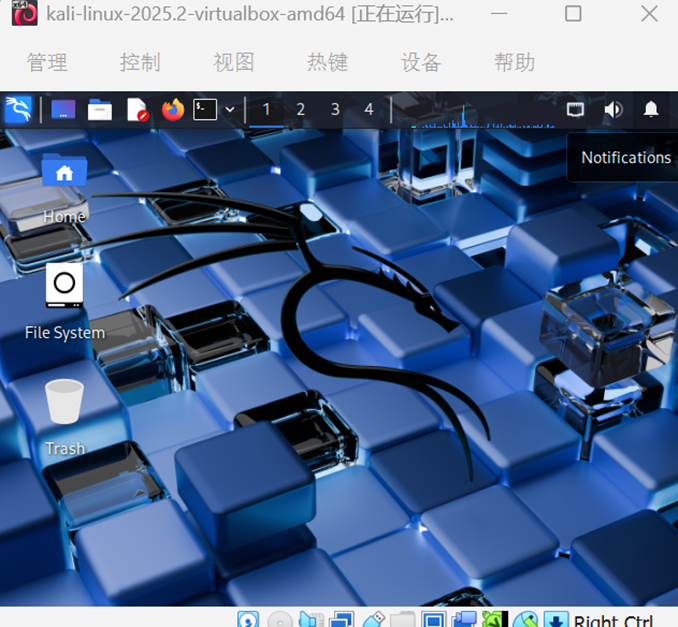Image resolution: width=678 pixels, height=627 pixels.
Task: Minimize the VirtualBox VM window
Action: pos(499,14)
